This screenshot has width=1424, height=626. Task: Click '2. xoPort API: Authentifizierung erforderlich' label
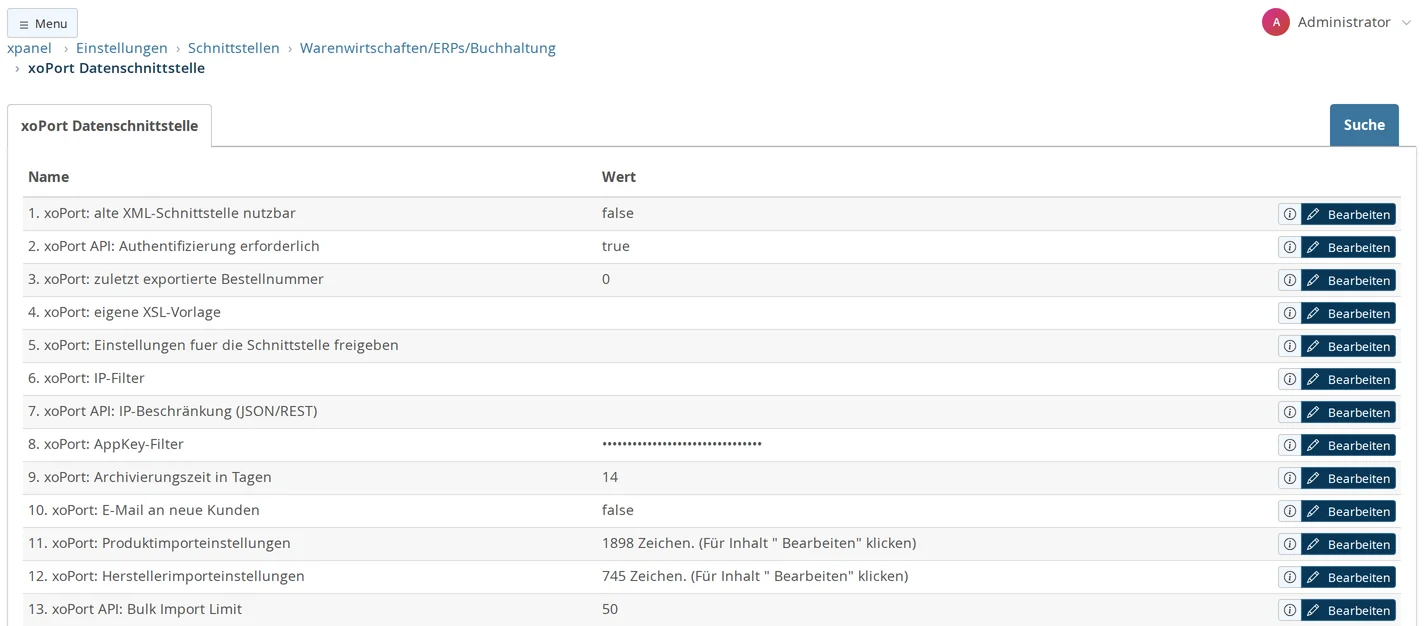click(x=174, y=246)
